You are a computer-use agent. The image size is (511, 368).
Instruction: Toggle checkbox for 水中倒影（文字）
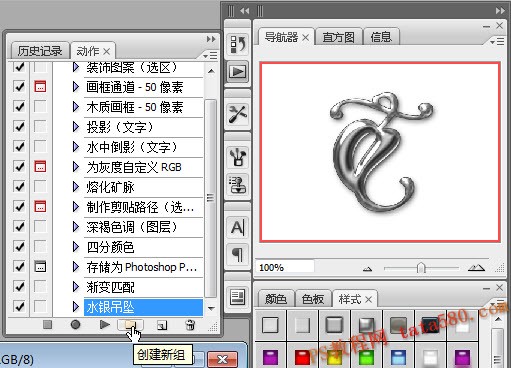click(19, 147)
